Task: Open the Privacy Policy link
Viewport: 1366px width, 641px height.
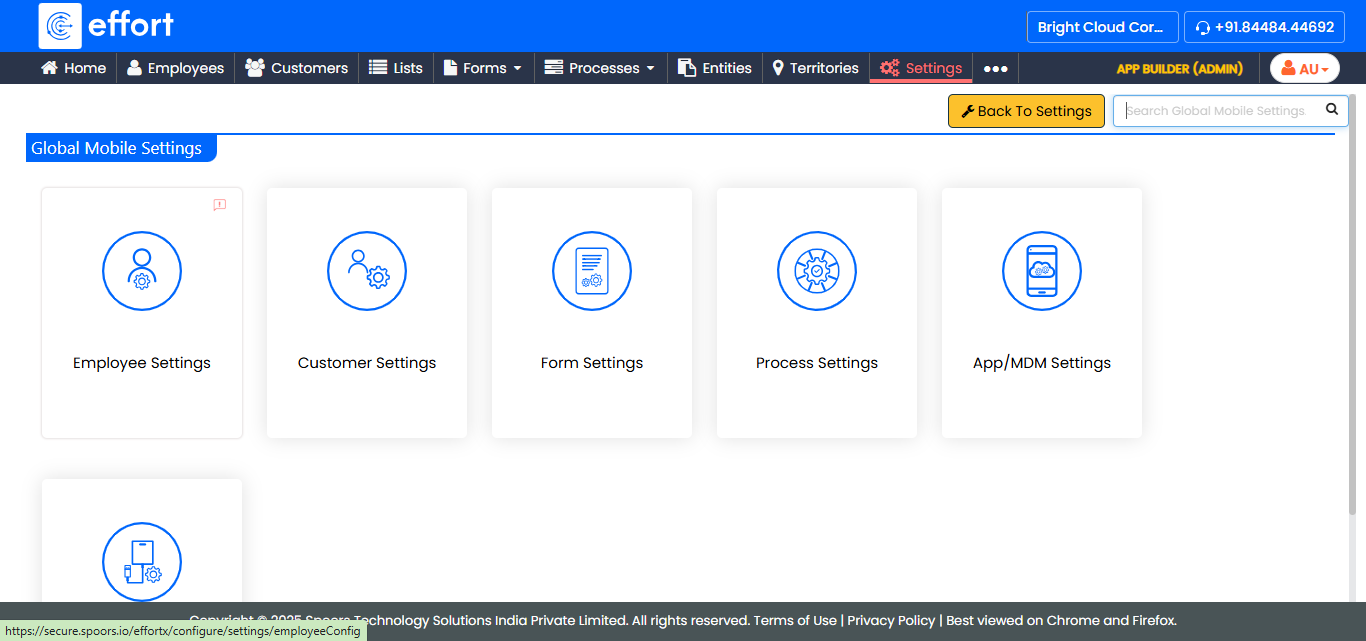Action: coord(891,620)
